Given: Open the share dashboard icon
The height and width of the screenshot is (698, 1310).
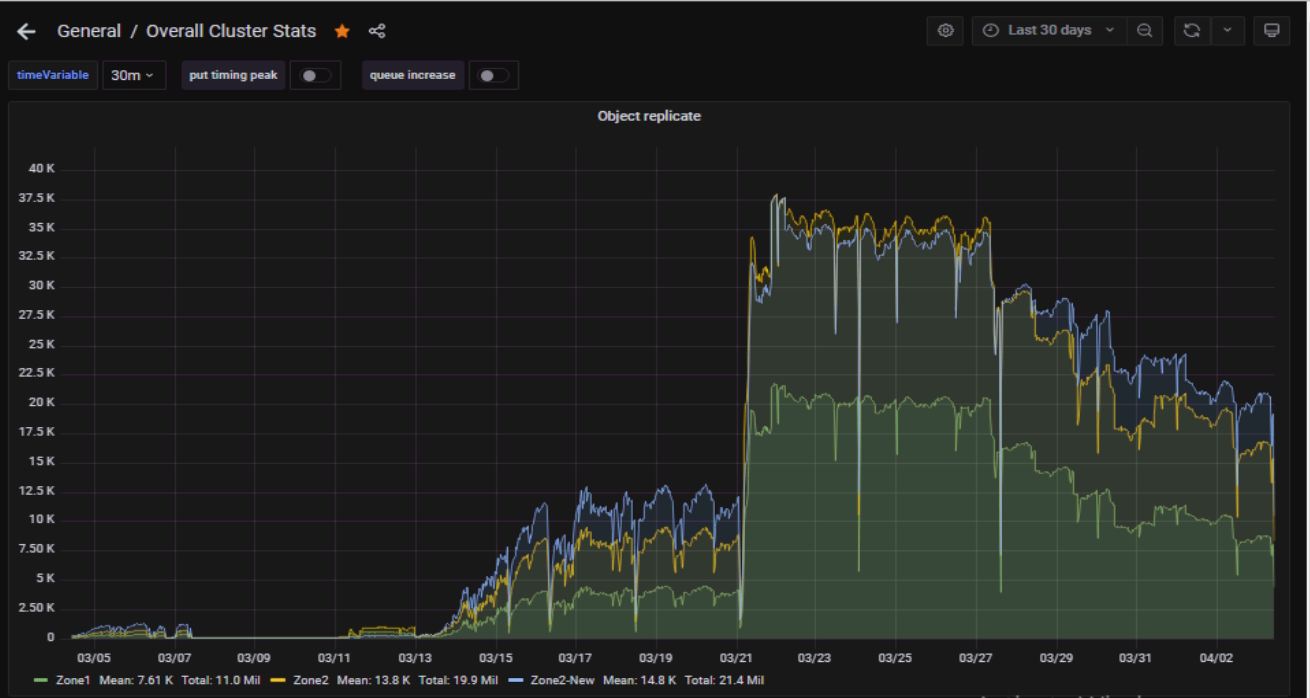Looking at the screenshot, I should click(x=377, y=31).
